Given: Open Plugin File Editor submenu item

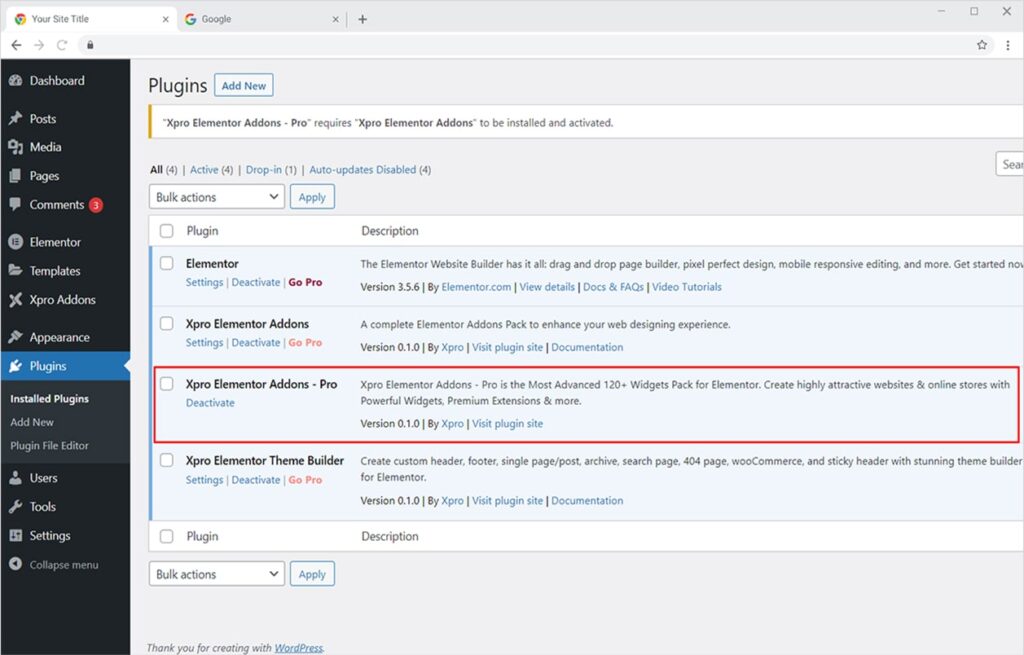Looking at the screenshot, I should [x=49, y=446].
